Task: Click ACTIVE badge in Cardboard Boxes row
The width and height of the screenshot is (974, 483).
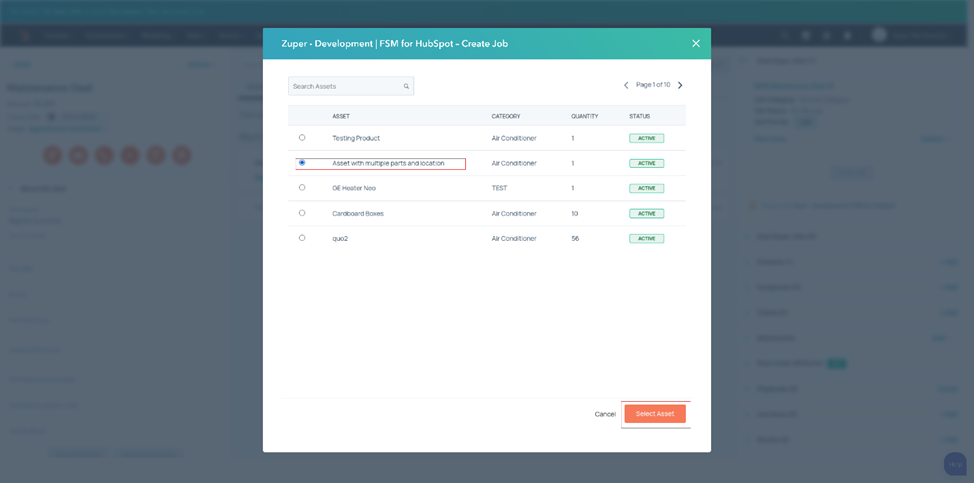Action: (x=647, y=214)
